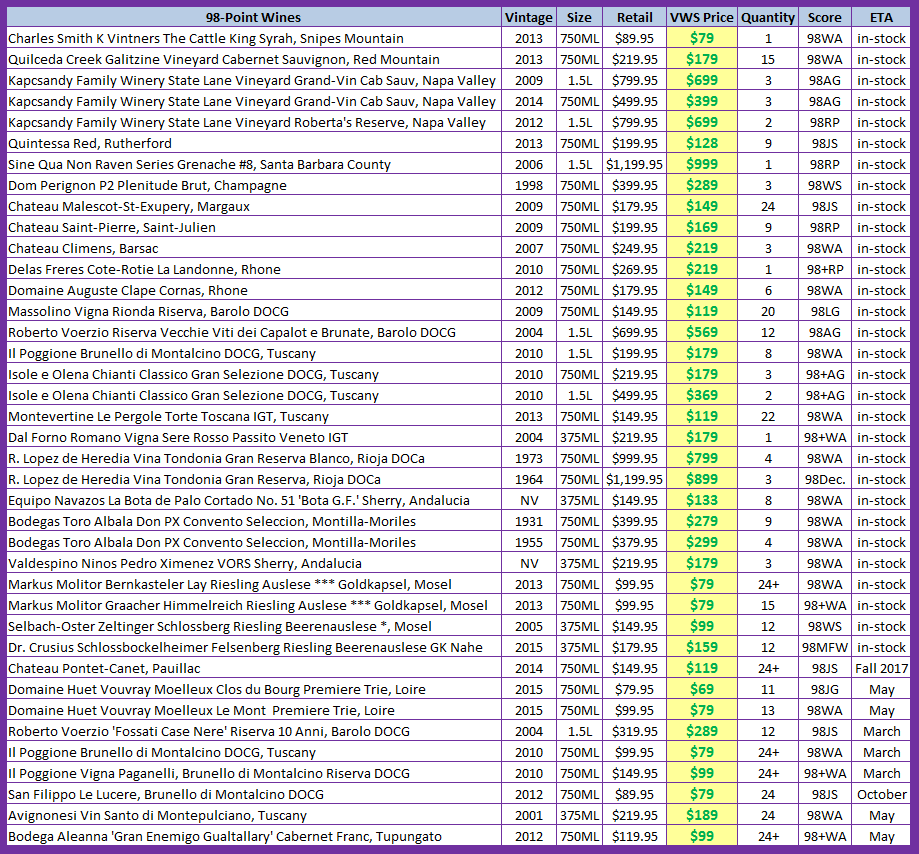919x854 pixels.
Task: Select 'Valdespino Ninos Pedro Ximenez VORS Sherry'
Action: click(185, 564)
